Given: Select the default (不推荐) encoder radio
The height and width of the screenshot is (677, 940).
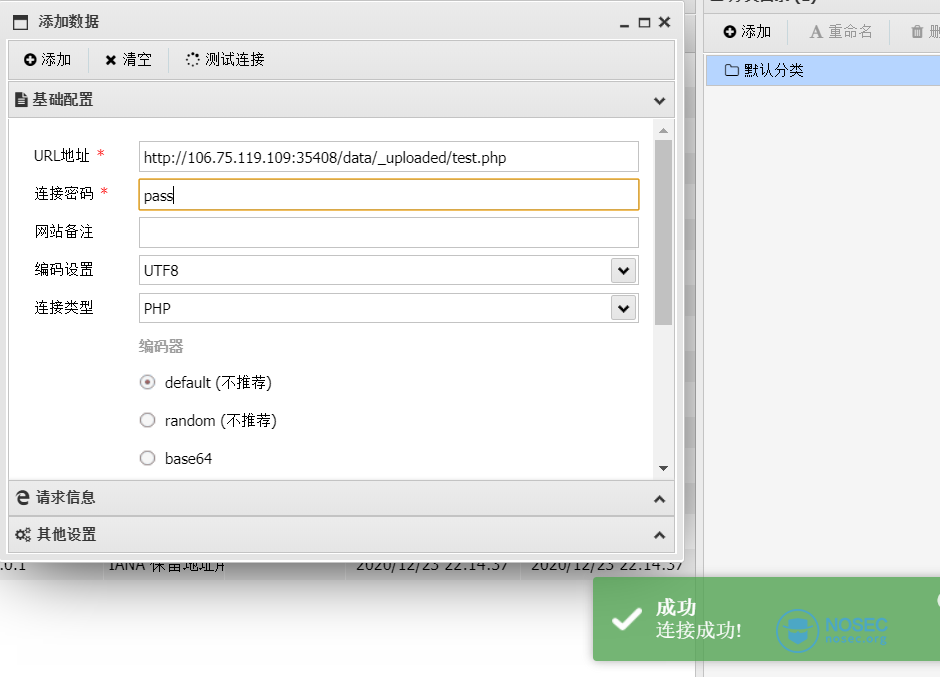Looking at the screenshot, I should click(147, 383).
